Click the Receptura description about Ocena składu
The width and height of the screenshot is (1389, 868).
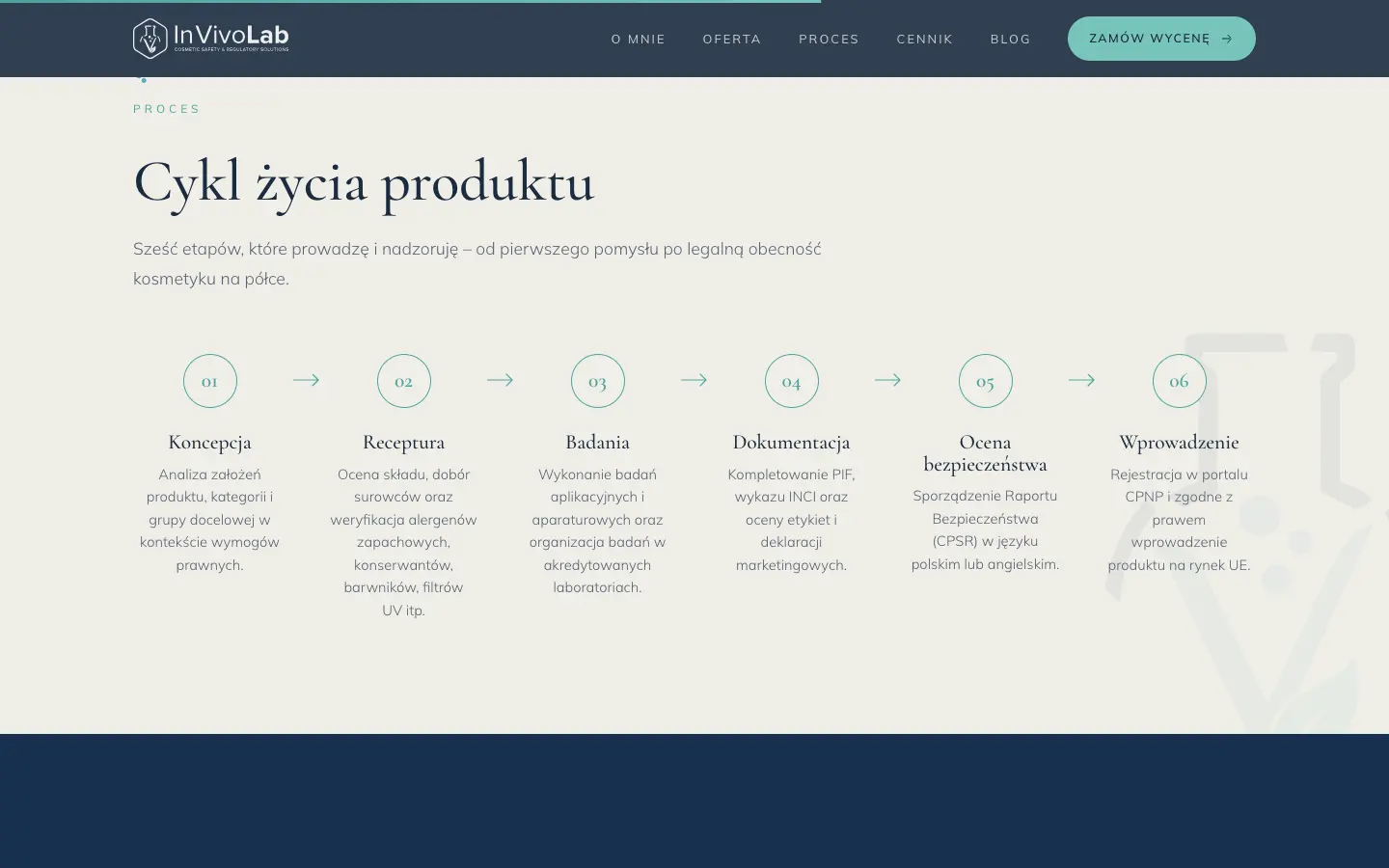pos(404,542)
